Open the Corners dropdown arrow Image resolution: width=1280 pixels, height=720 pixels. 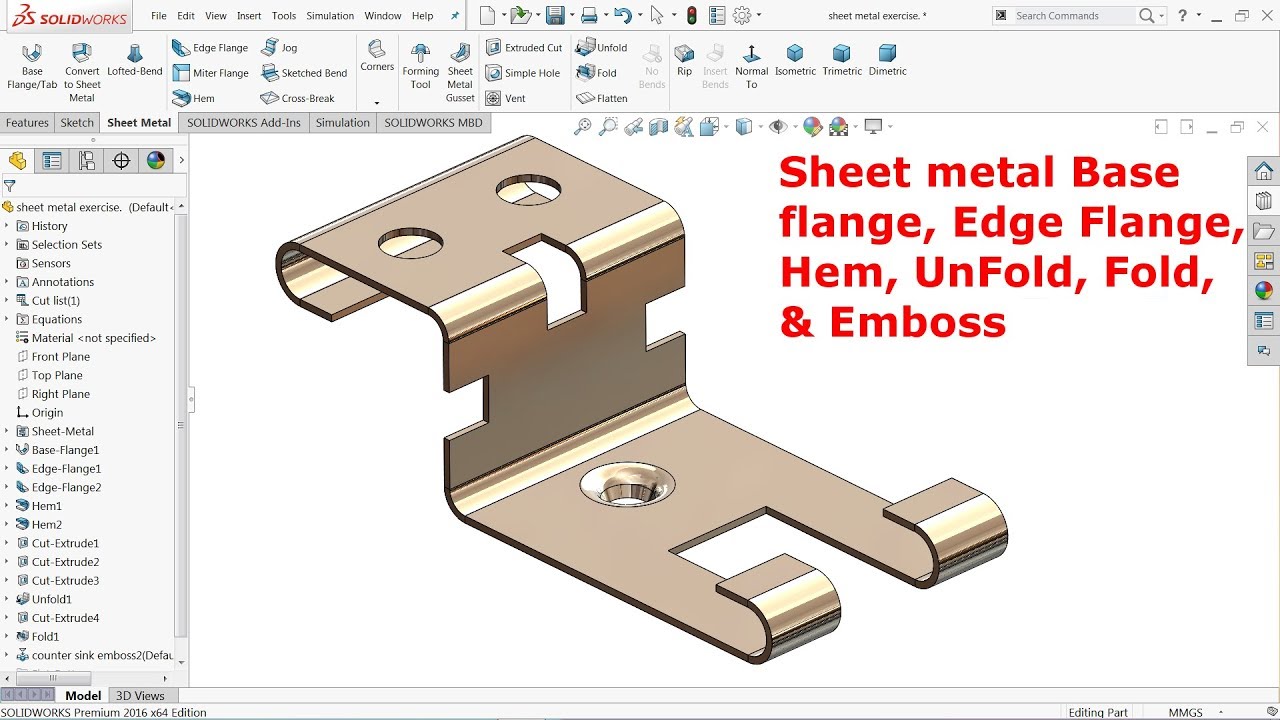coord(377,102)
